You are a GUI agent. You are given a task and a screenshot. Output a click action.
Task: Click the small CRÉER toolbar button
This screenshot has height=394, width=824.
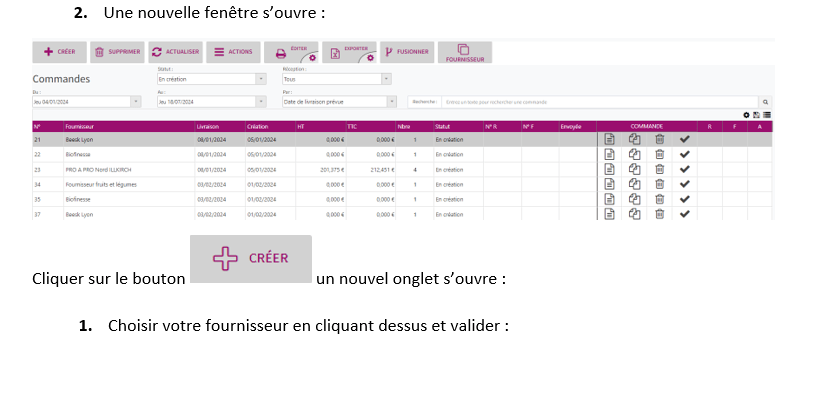click(x=59, y=52)
